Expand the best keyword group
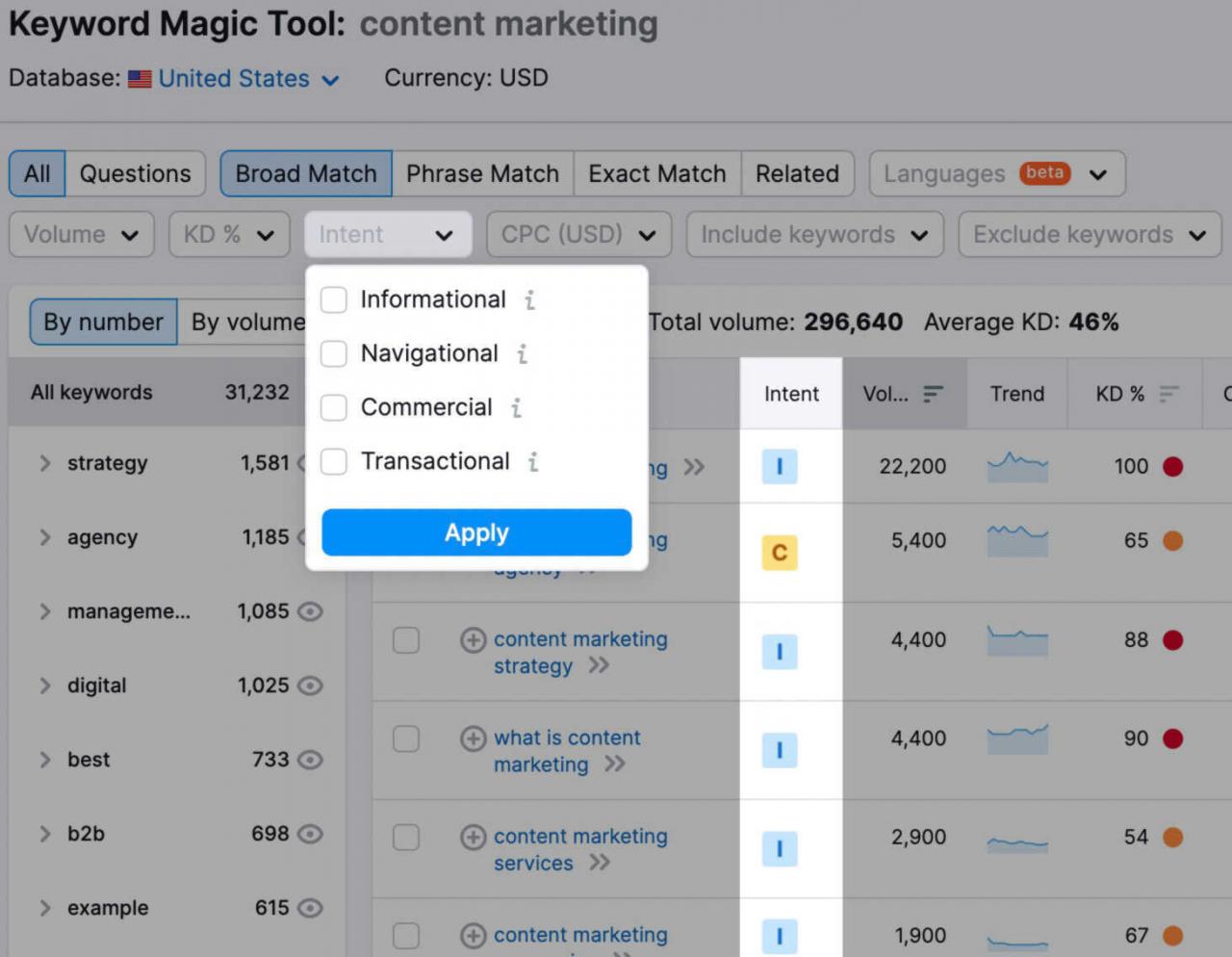This screenshot has width=1232, height=957. point(45,760)
